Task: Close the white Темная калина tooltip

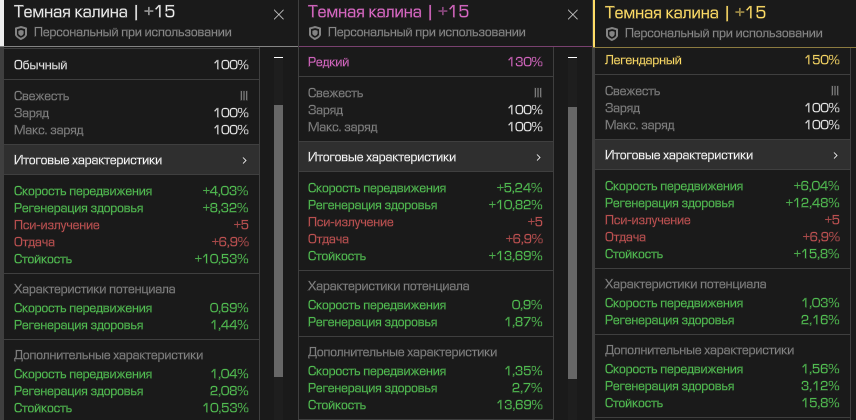Action: (x=278, y=15)
